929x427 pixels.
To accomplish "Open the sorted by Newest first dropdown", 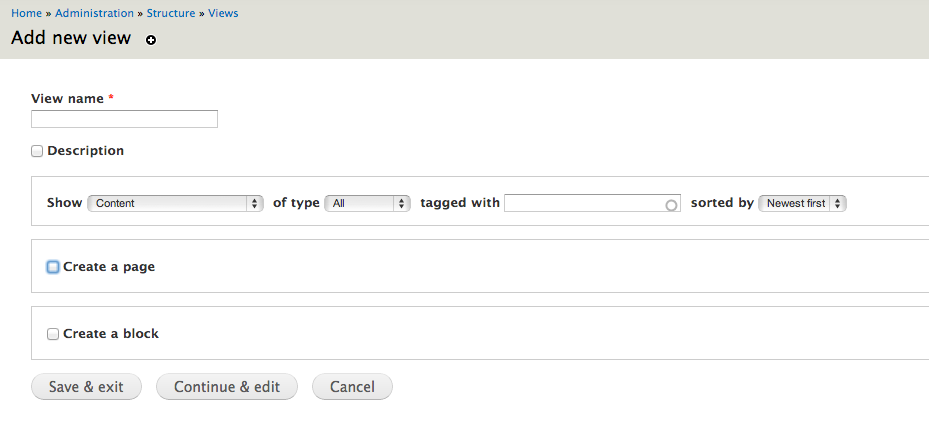I will 802,203.
